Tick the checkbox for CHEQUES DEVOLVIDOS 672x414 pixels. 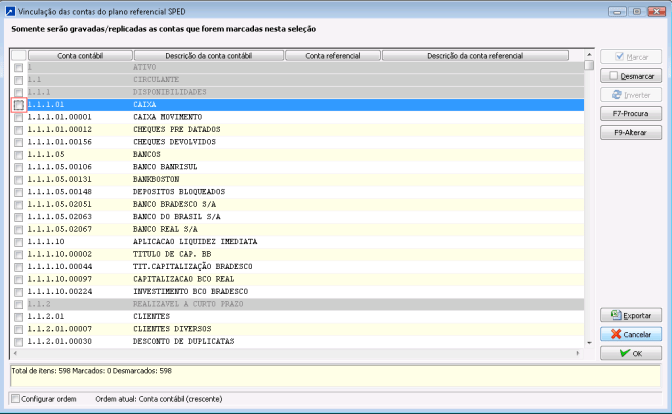18,142
